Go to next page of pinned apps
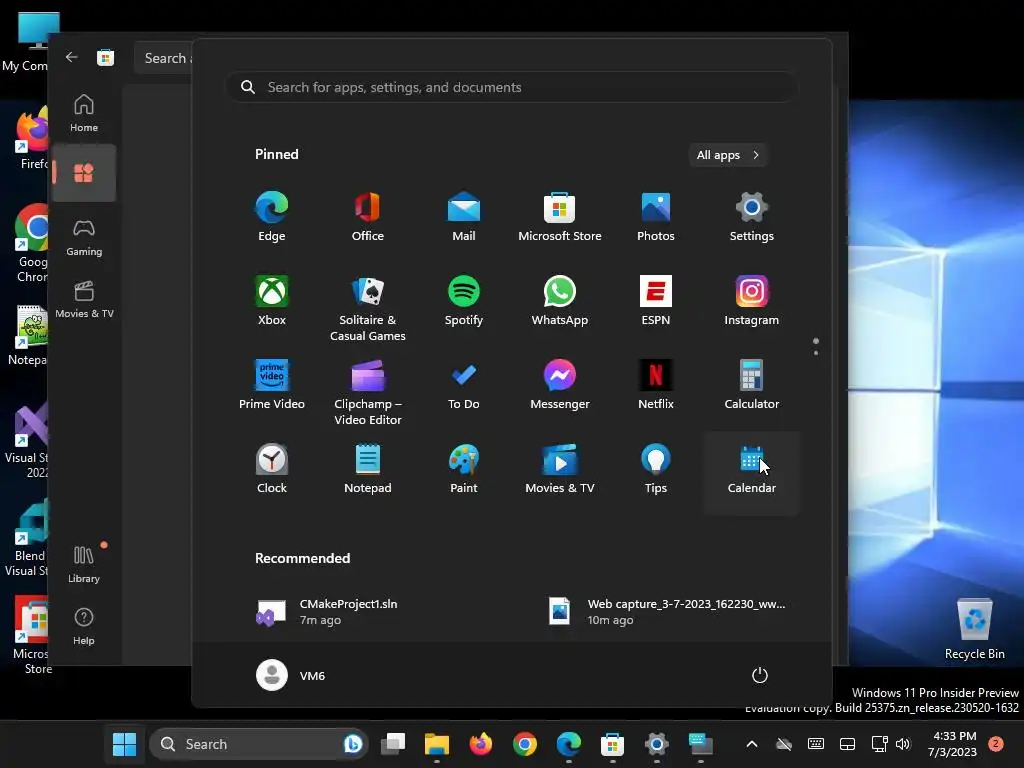 click(x=816, y=353)
